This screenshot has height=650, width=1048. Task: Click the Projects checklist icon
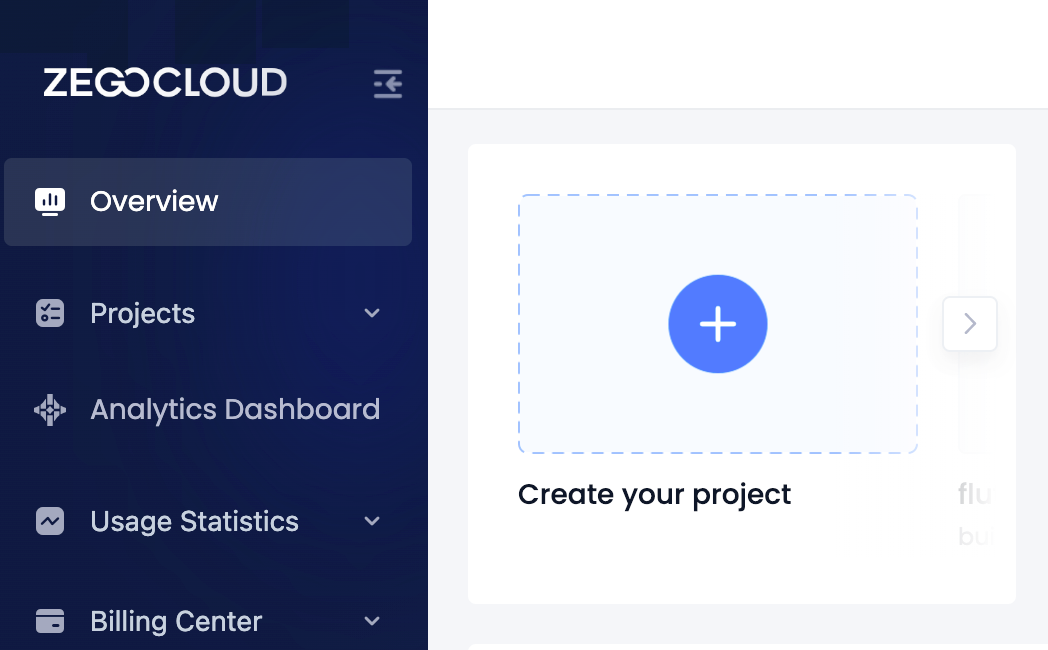(x=50, y=313)
